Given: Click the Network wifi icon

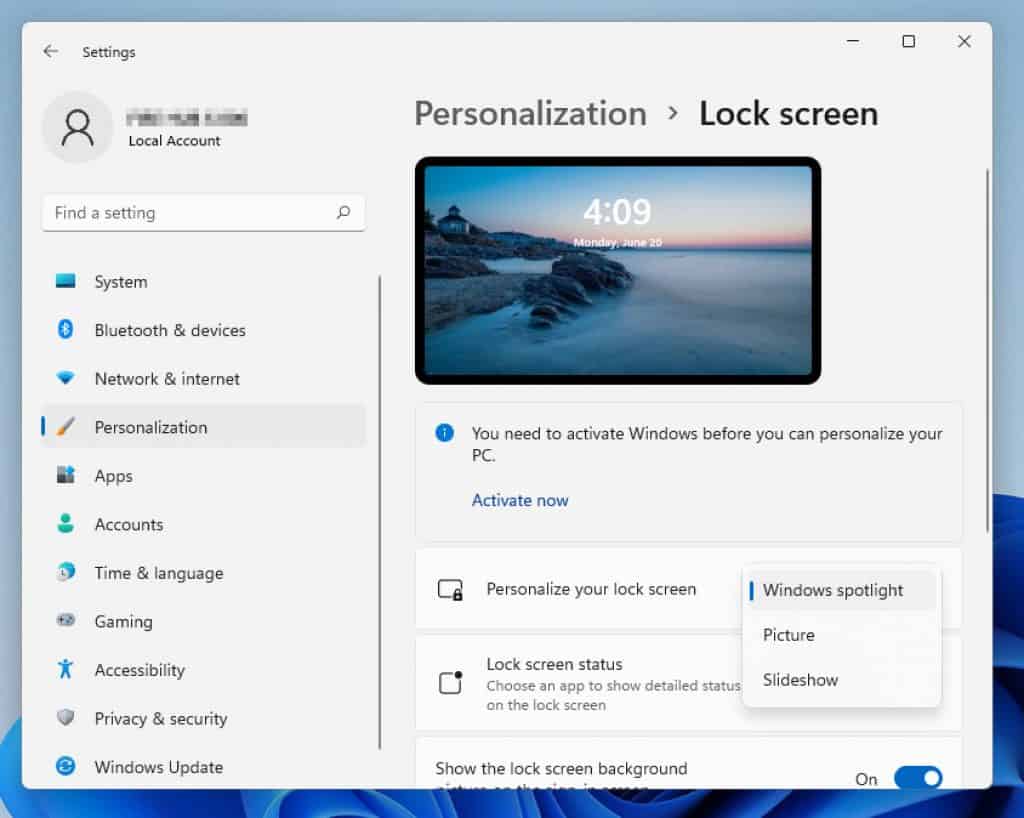Looking at the screenshot, I should 65,378.
